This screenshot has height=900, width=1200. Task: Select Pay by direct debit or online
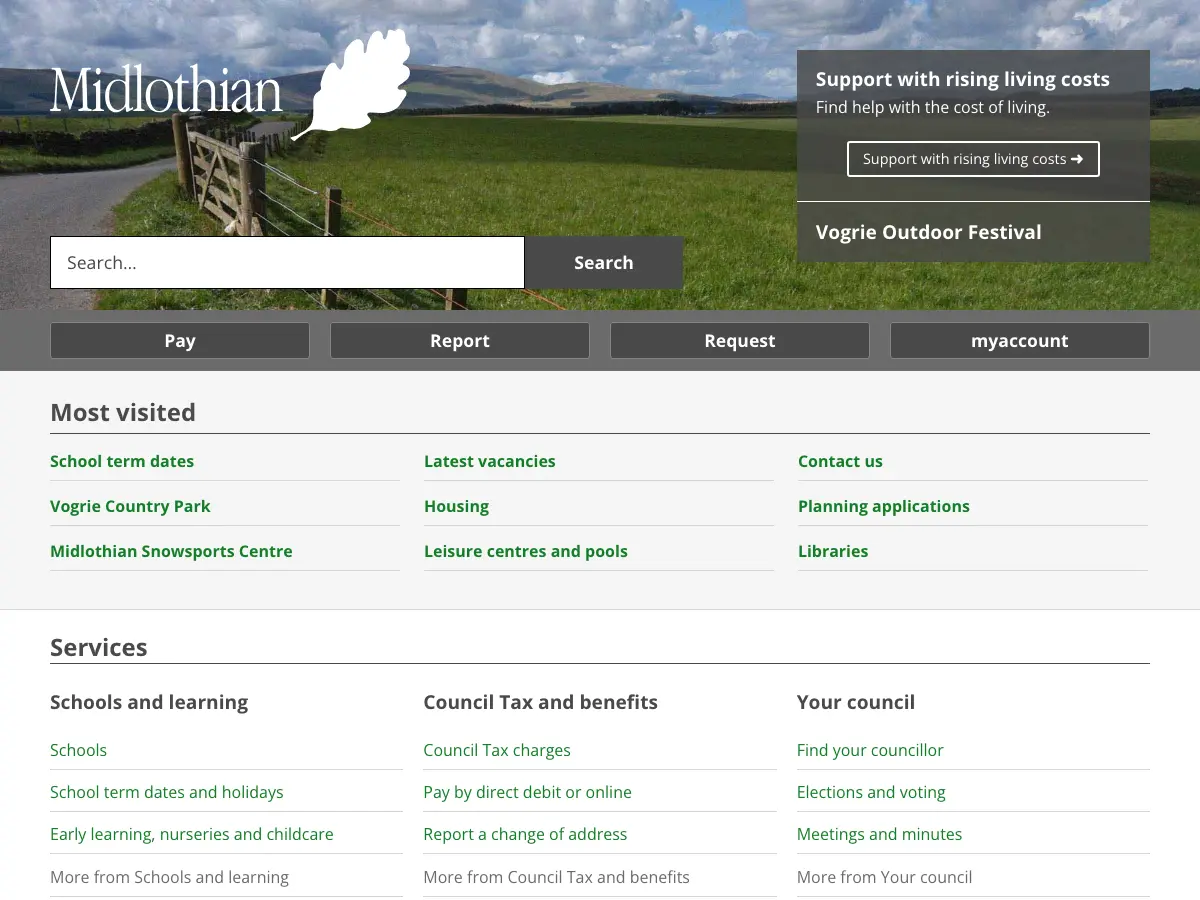coord(527,792)
